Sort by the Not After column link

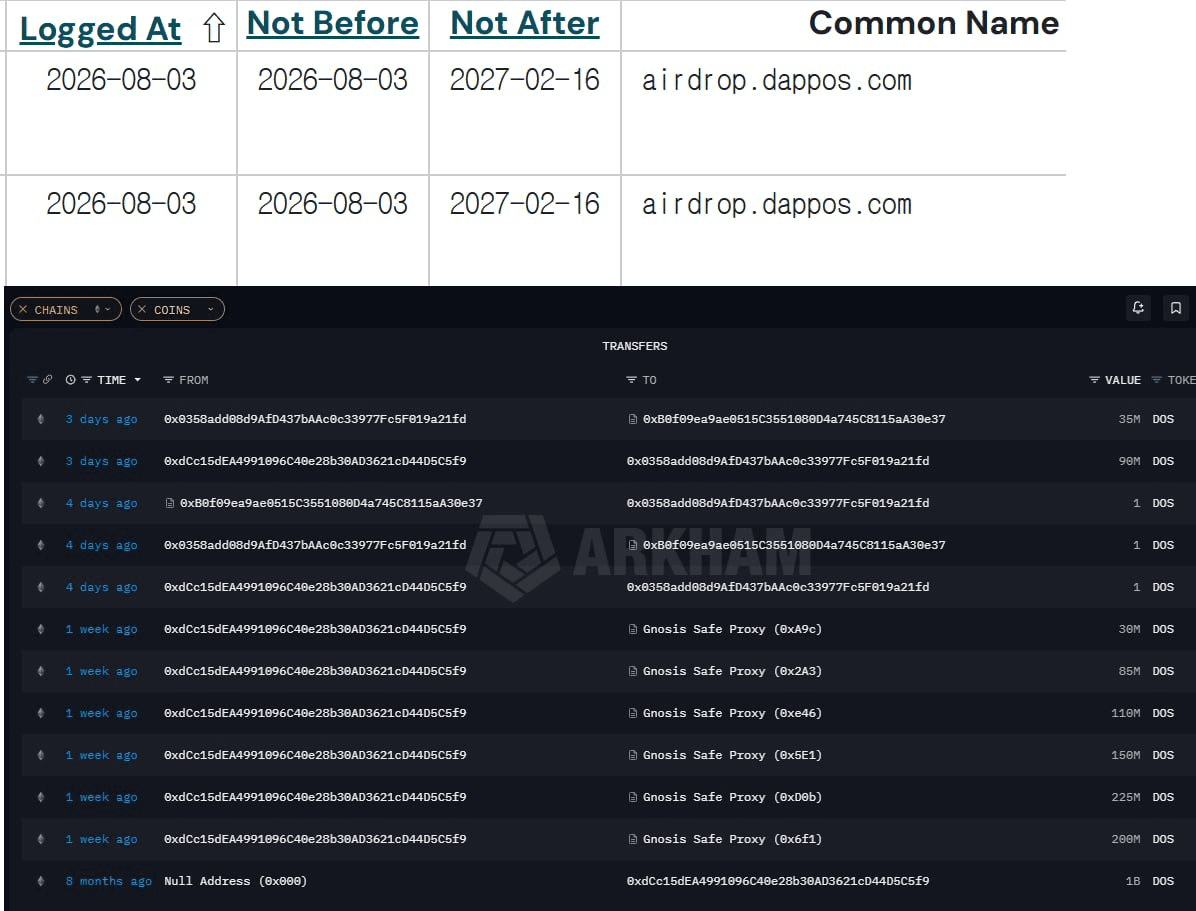point(525,23)
